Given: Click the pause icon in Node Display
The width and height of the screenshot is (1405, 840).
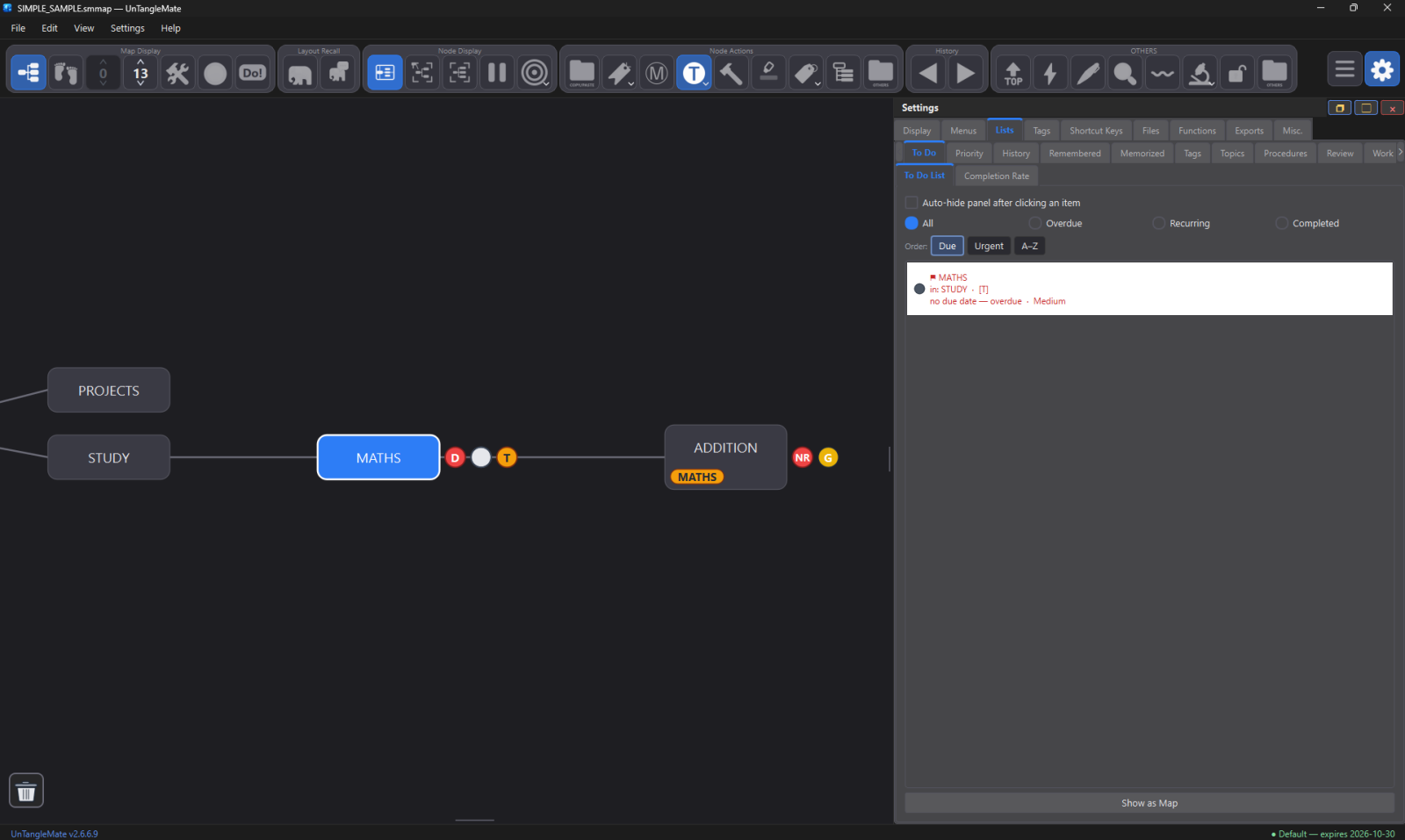Looking at the screenshot, I should click(497, 73).
